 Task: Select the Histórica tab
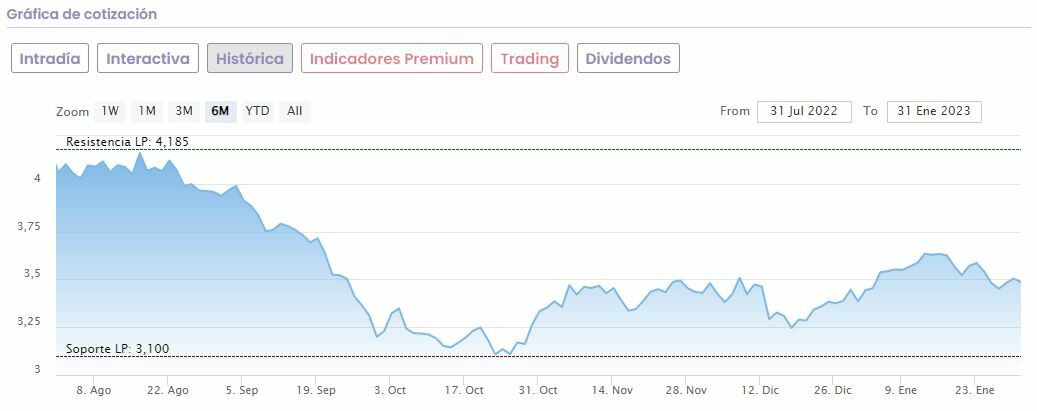click(x=250, y=58)
